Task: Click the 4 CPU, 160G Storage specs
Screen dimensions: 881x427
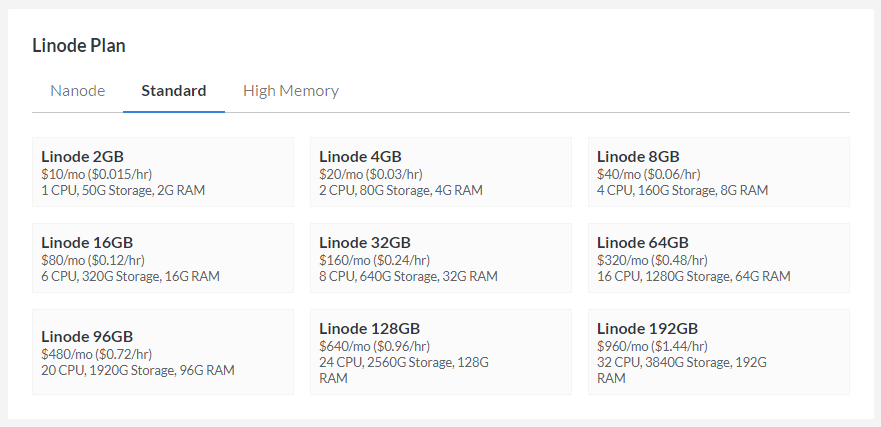Action: [683, 190]
